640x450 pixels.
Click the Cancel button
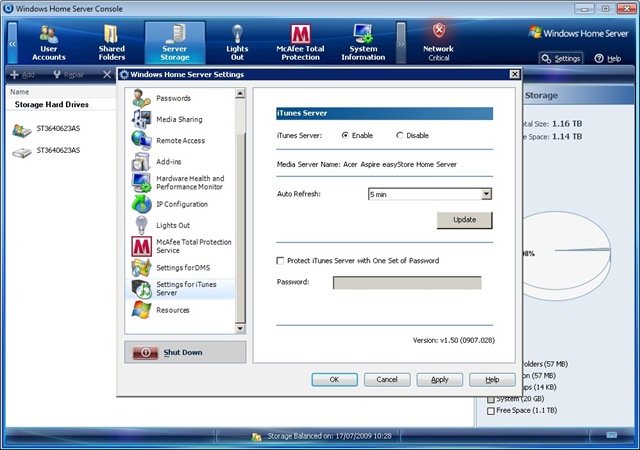[387, 380]
